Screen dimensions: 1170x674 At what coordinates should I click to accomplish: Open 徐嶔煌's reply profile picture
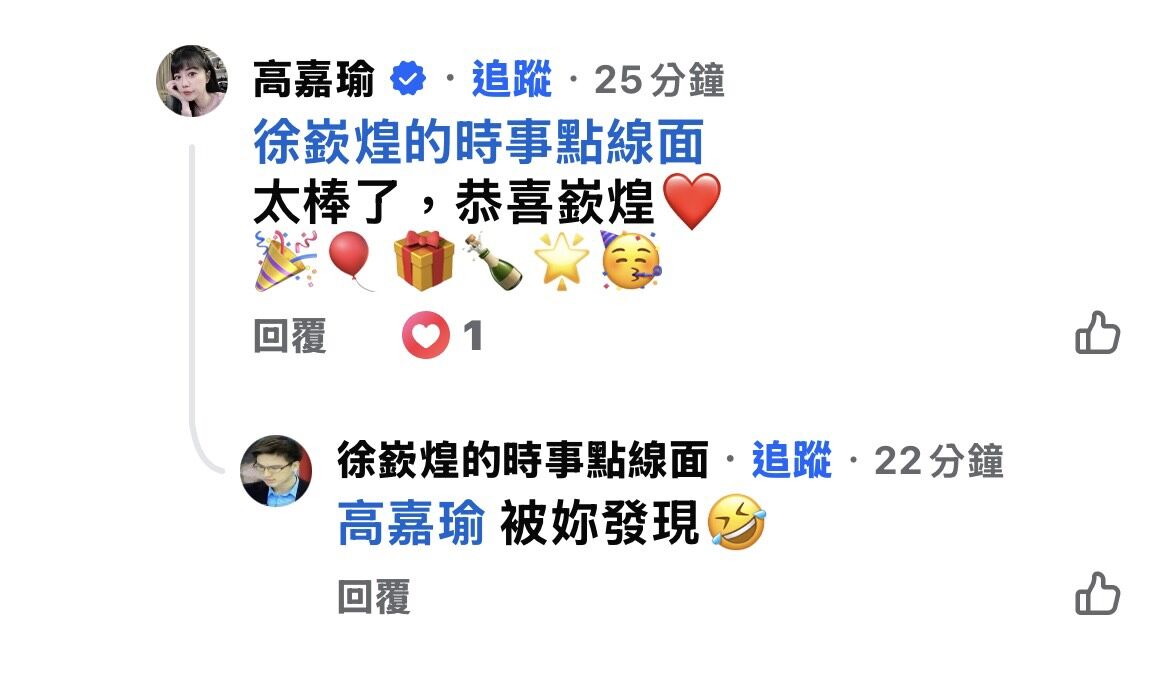pyautogui.click(x=276, y=471)
